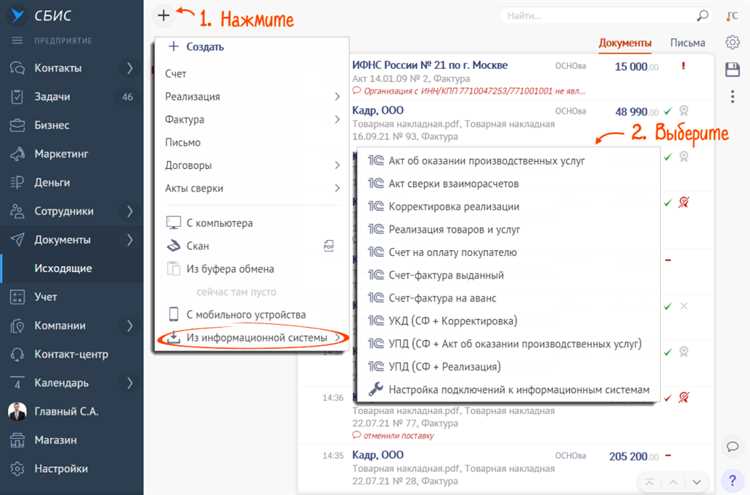Expand the Сотрудники sidebar section arrow
Image resolution: width=750 pixels, height=495 pixels.
tap(130, 211)
